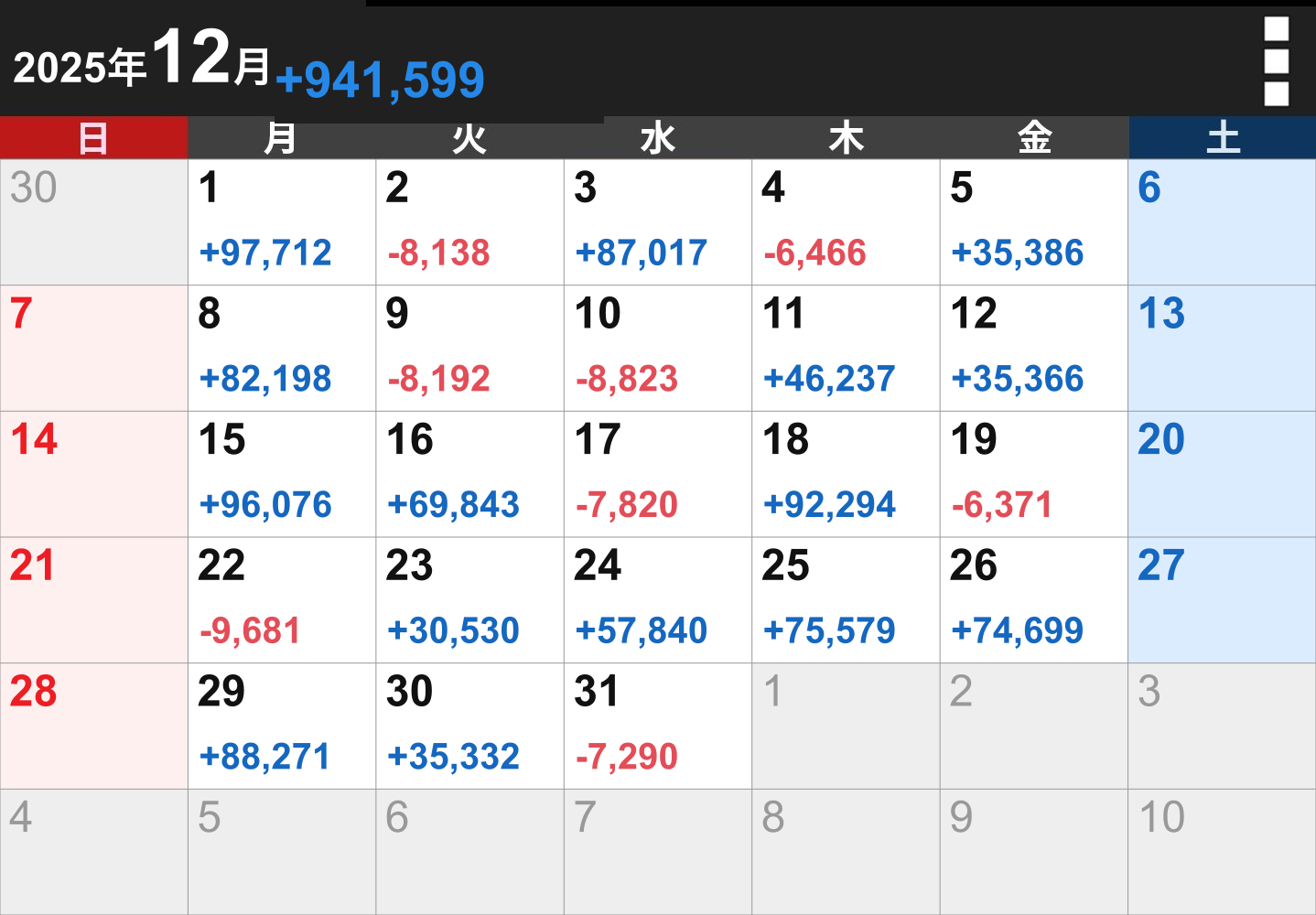Image resolution: width=1316 pixels, height=915 pixels.
Task: Click the 日 Sunday column header
Action: click(x=94, y=138)
